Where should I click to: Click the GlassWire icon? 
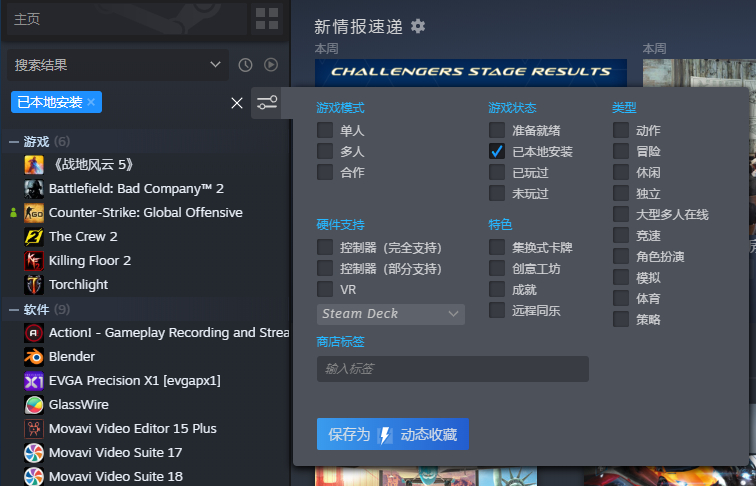(x=34, y=405)
